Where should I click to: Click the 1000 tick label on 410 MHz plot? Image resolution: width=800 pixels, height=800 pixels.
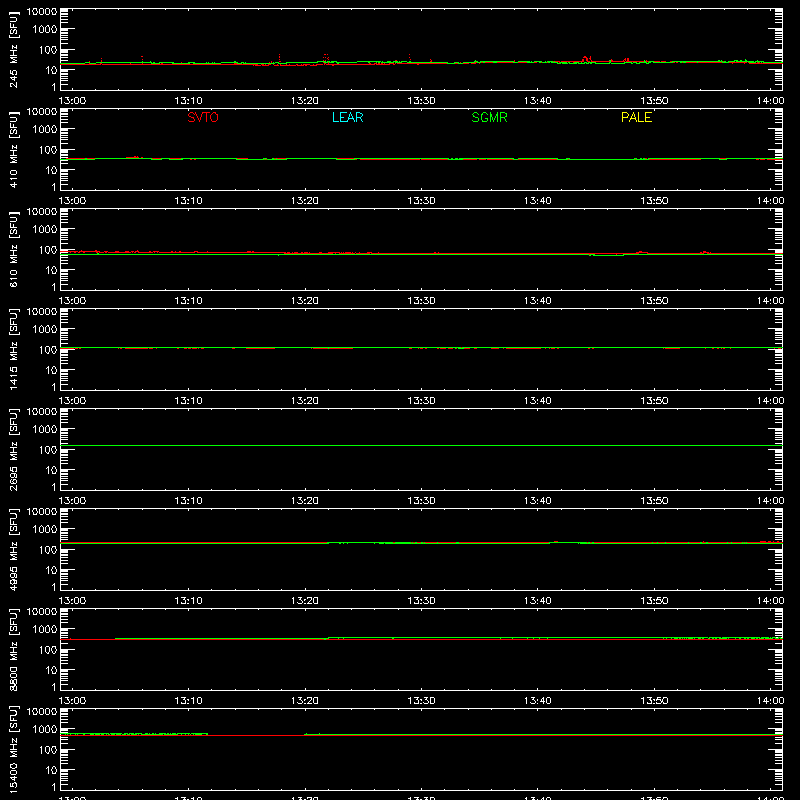point(45,129)
